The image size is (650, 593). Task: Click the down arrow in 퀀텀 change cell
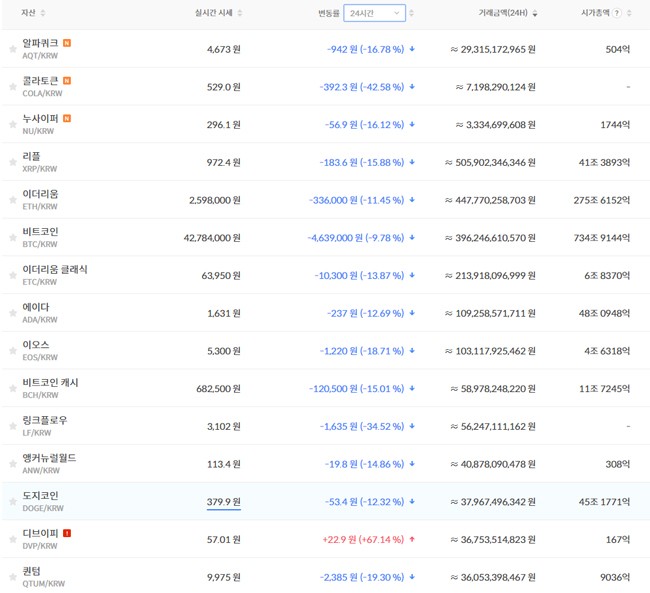412,577
